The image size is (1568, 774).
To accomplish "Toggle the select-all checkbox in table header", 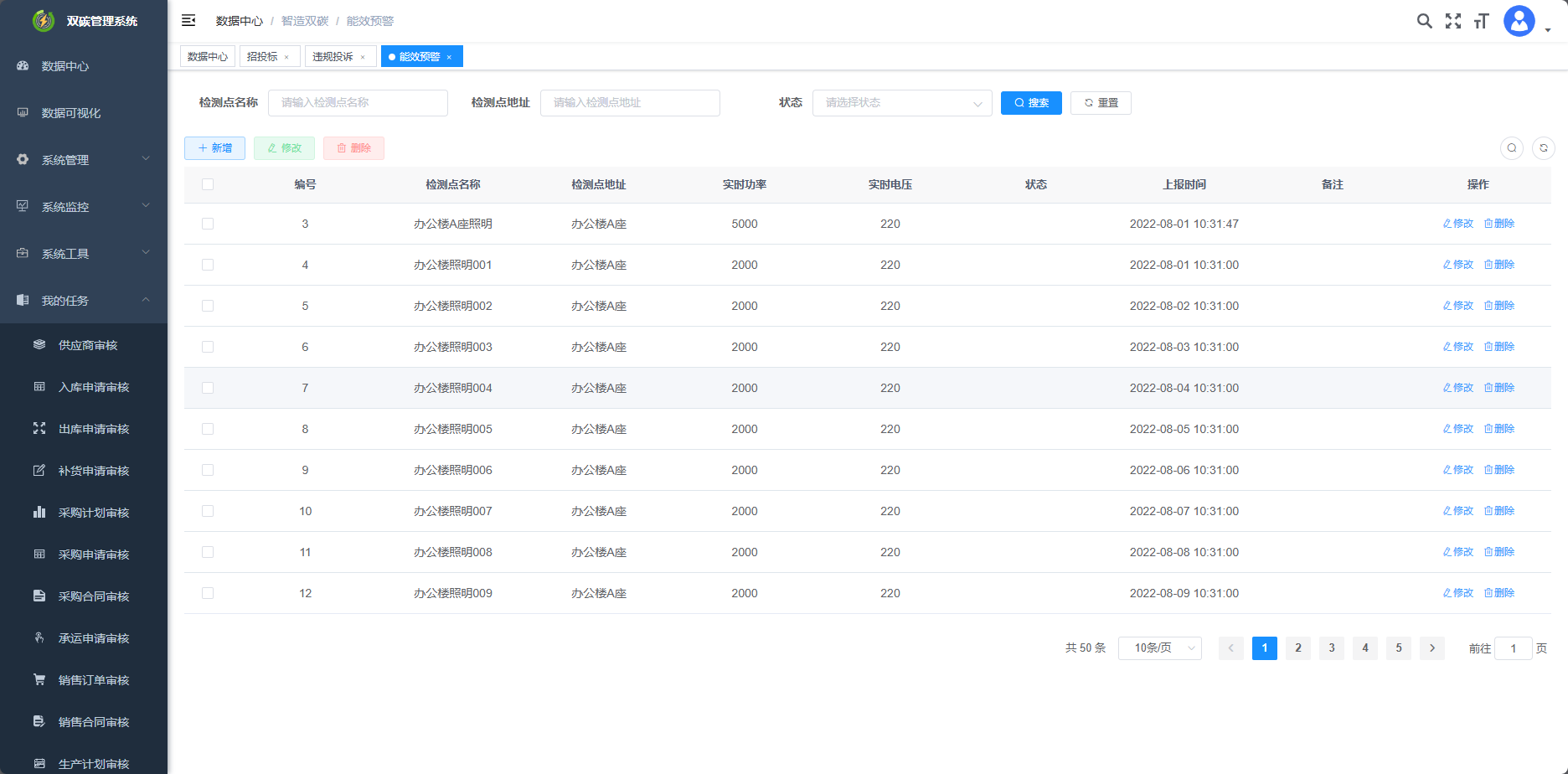I will (x=208, y=184).
